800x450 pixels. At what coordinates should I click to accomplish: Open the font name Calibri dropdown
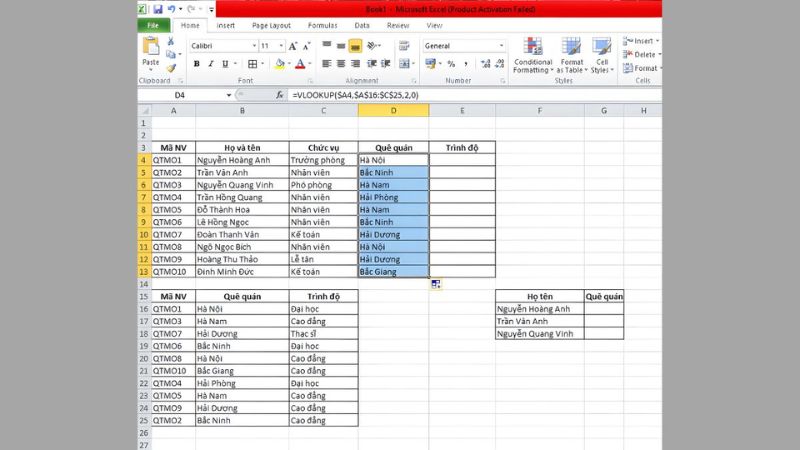tap(254, 46)
